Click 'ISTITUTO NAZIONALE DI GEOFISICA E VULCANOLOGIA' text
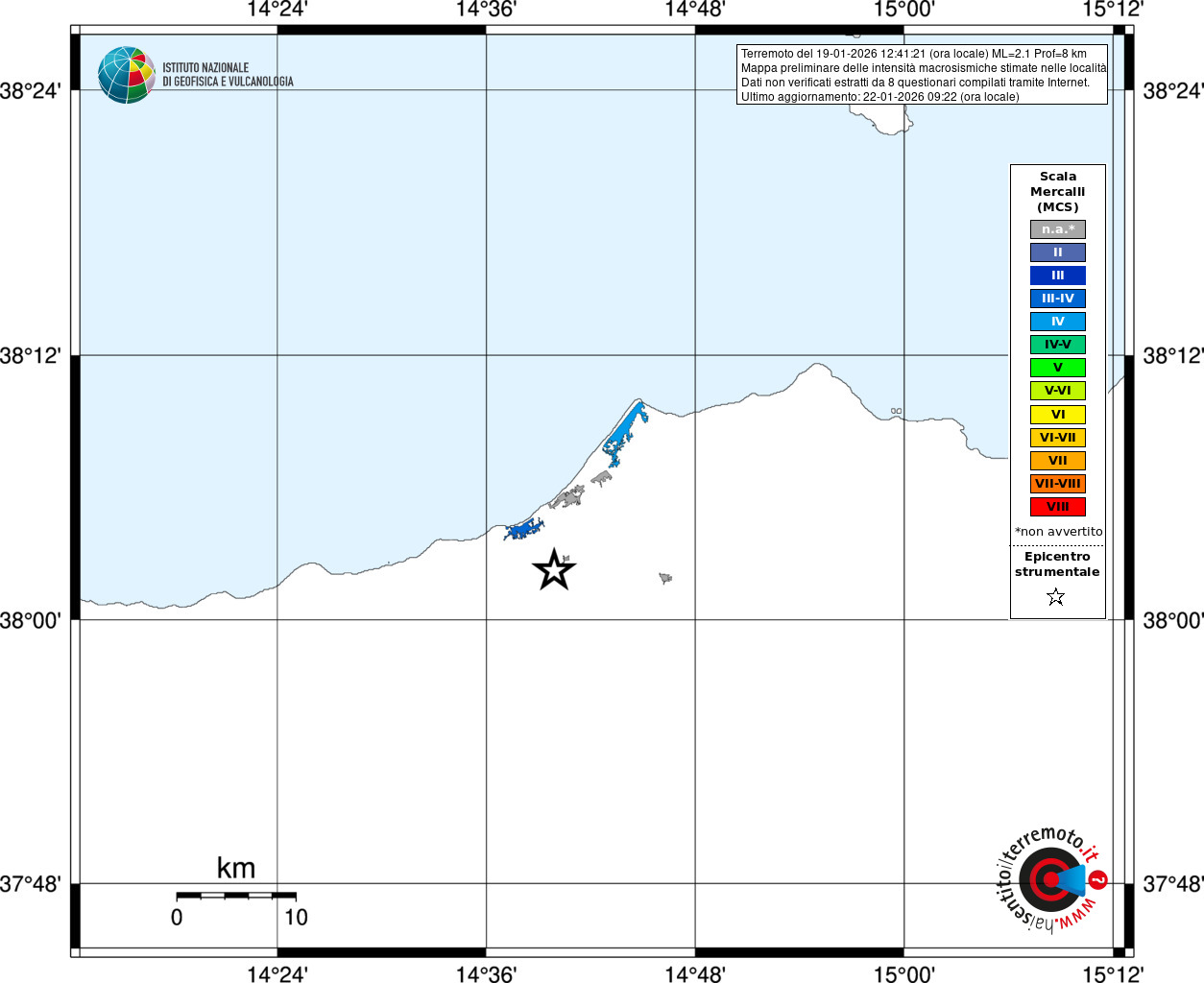The width and height of the screenshot is (1204, 983). coord(228,75)
